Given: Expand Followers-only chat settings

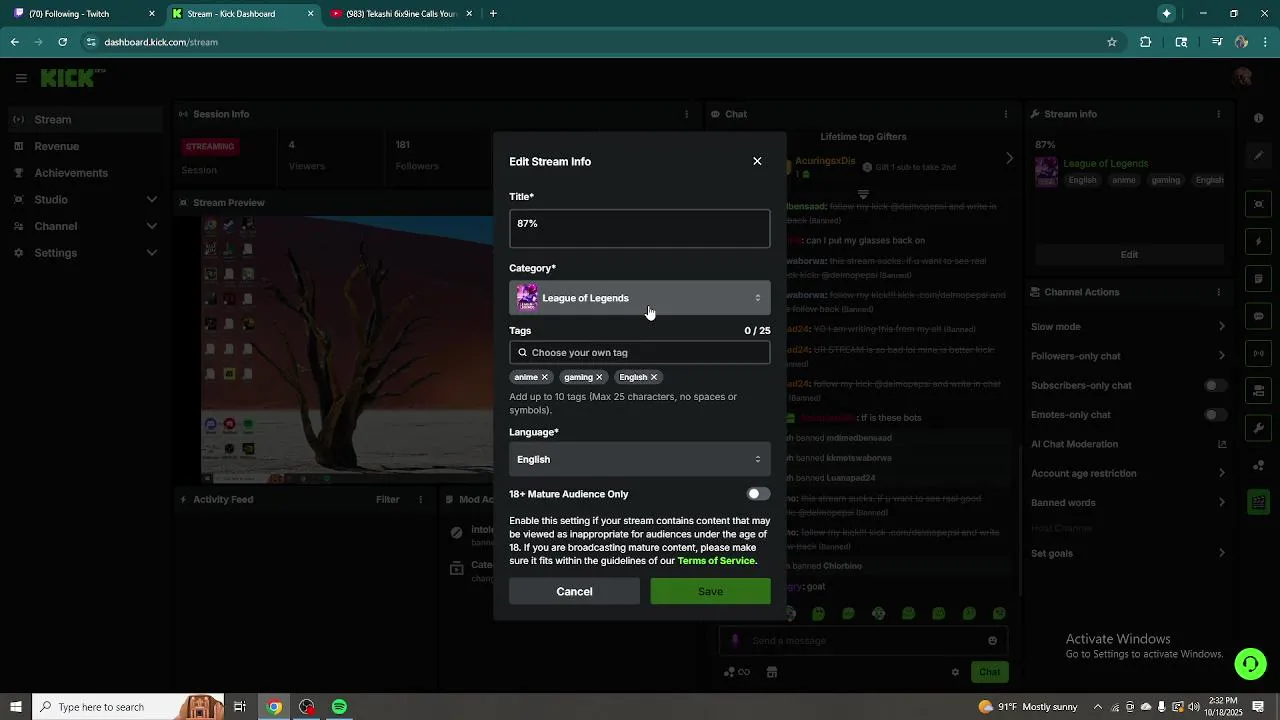Looking at the screenshot, I should [1129, 356].
